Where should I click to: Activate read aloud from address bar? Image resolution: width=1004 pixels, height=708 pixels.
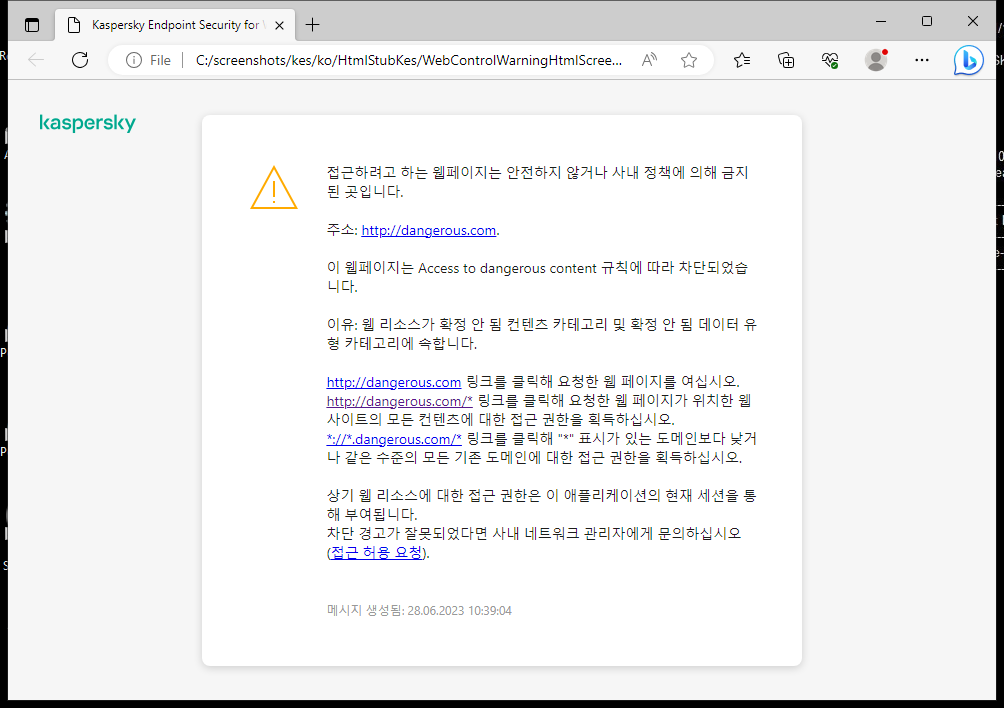pos(648,60)
